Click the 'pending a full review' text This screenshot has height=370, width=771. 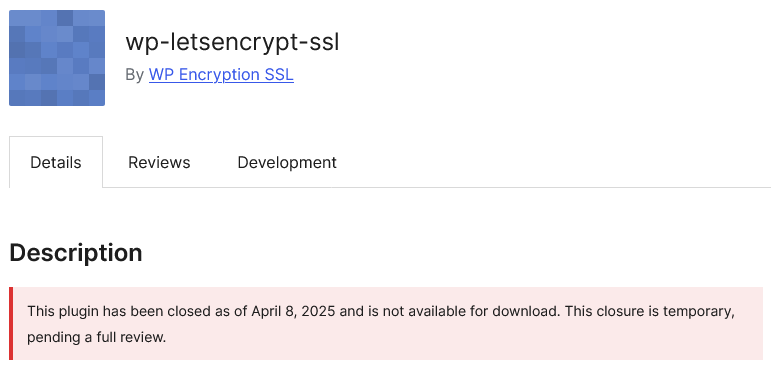(96, 338)
